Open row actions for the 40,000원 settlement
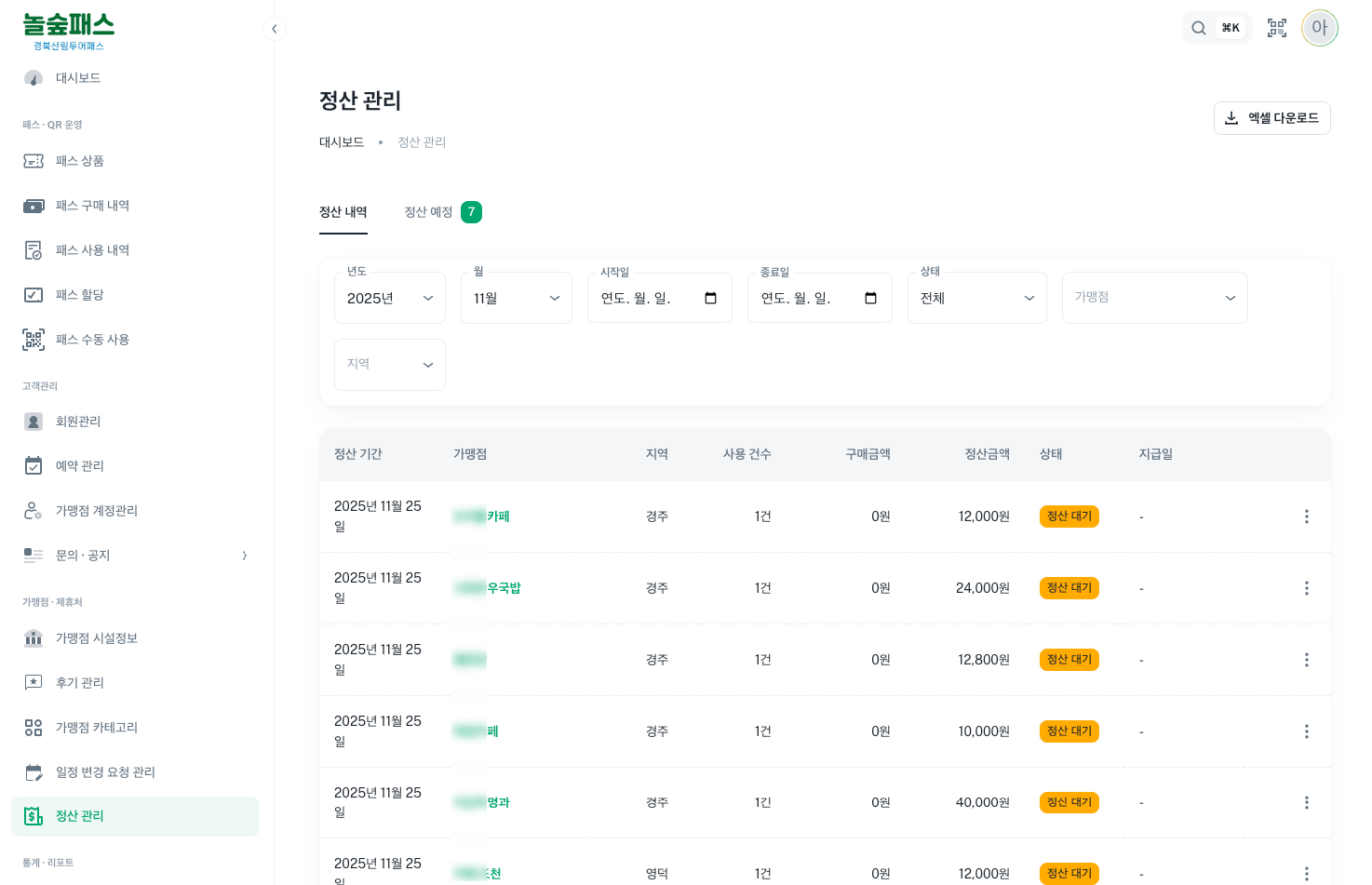This screenshot has height=885, width=1372. coord(1306,802)
